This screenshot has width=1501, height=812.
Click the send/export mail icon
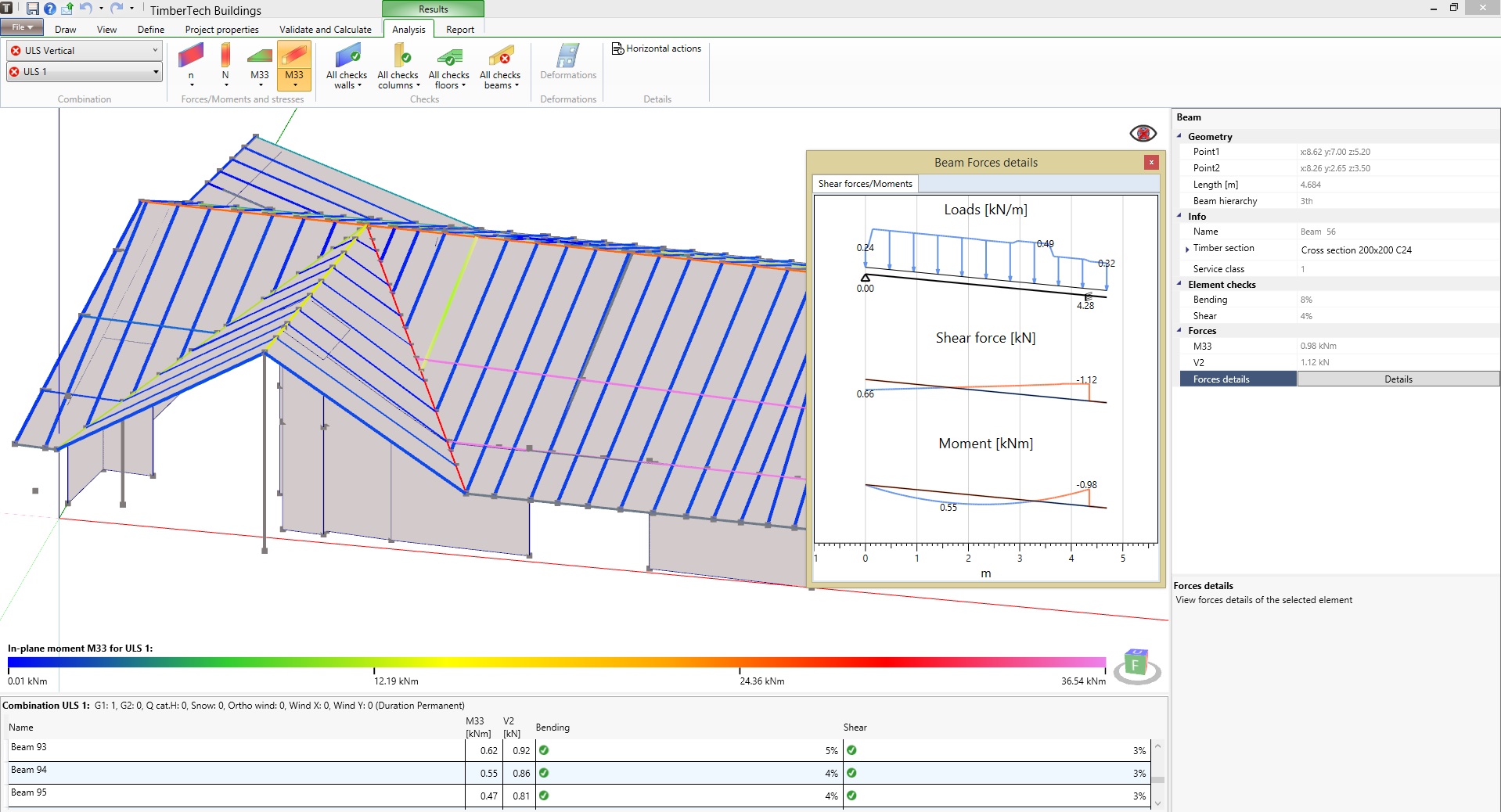[67, 9]
